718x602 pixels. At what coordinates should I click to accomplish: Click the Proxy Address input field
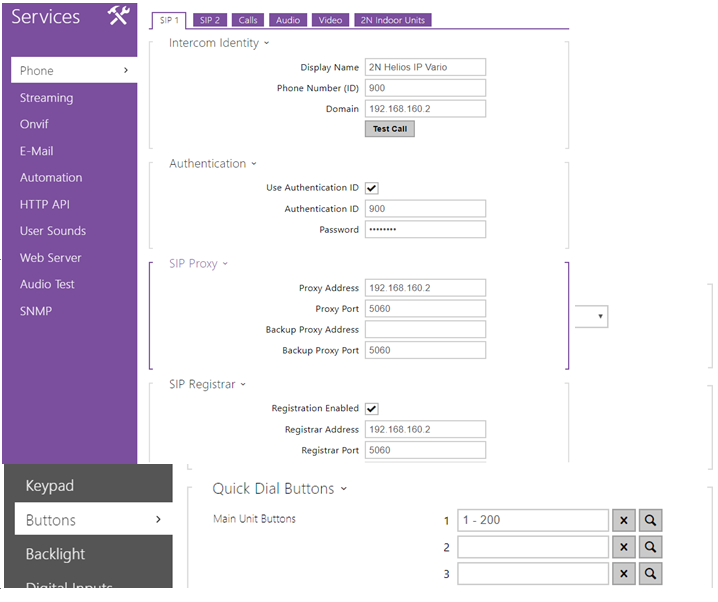tap(425, 288)
